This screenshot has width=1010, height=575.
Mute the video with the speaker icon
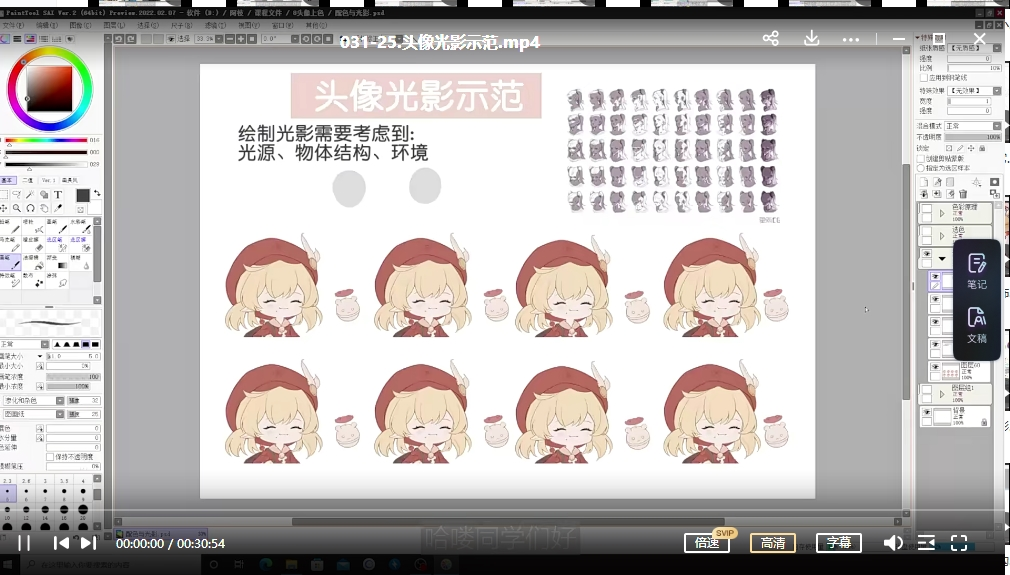point(893,543)
